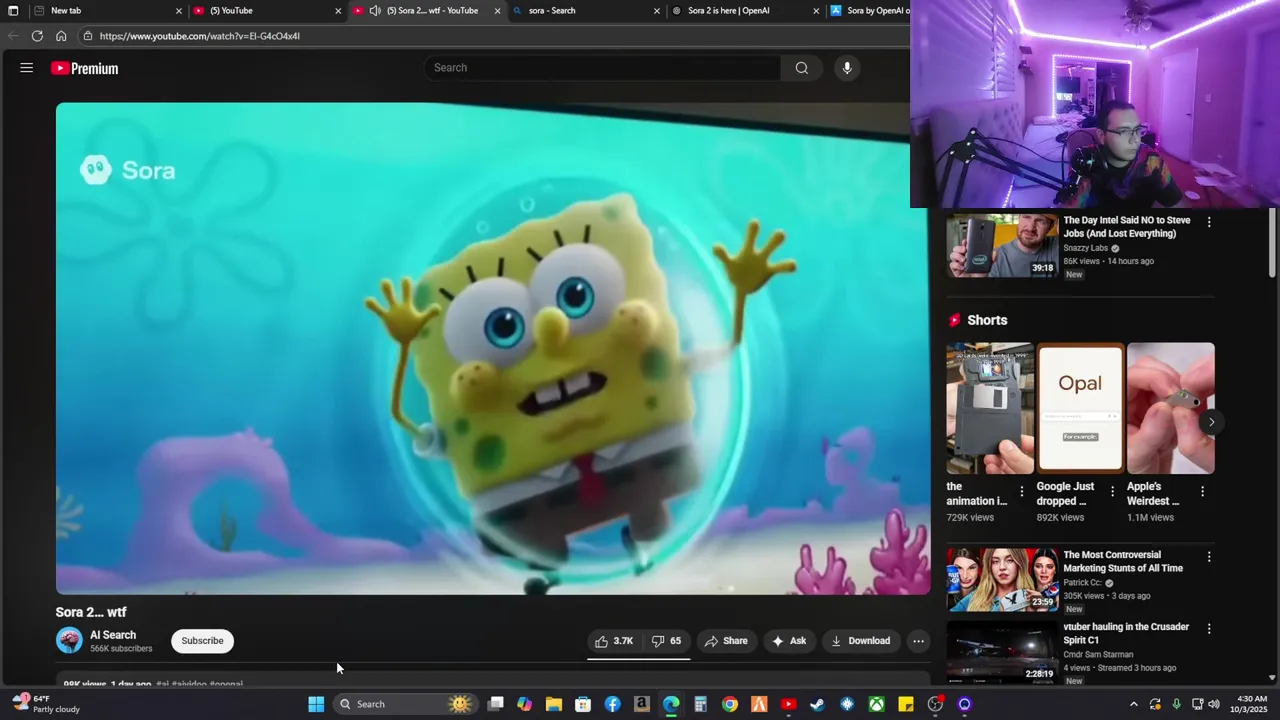The height and width of the screenshot is (720, 1280).
Task: Open more actions ellipsis under the video
Action: click(918, 641)
